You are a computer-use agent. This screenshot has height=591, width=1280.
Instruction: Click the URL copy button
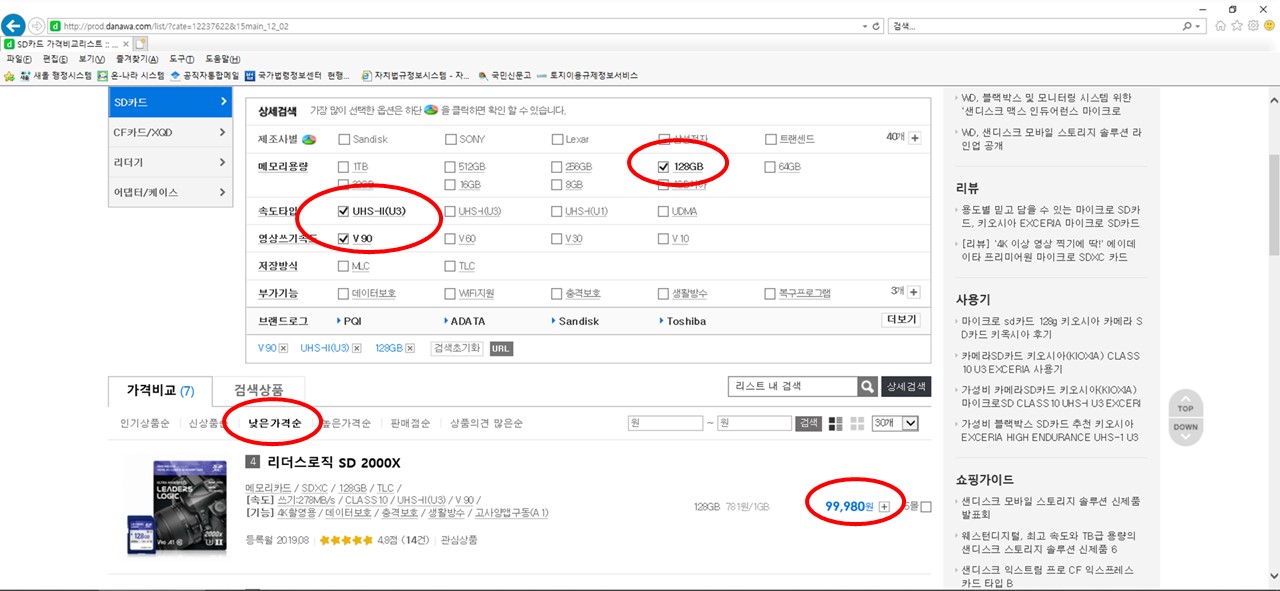coord(501,348)
